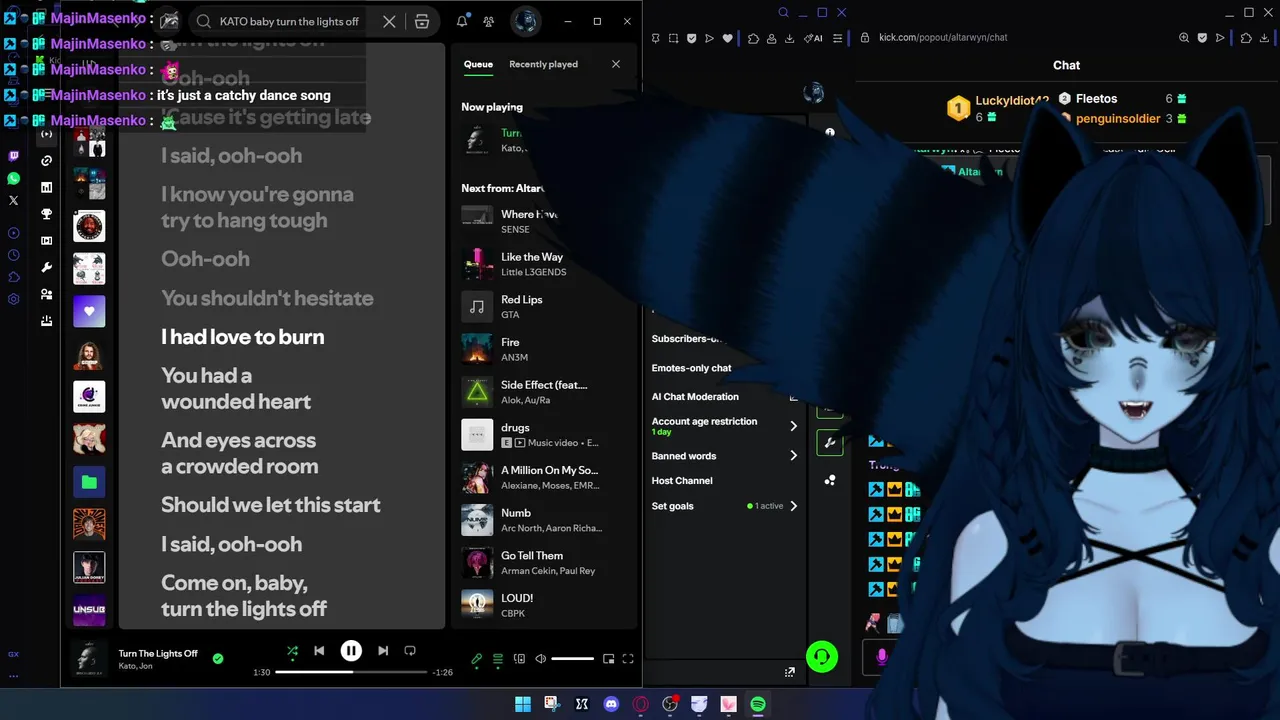Click the heart icon in browser toolbar

[x=728, y=38]
